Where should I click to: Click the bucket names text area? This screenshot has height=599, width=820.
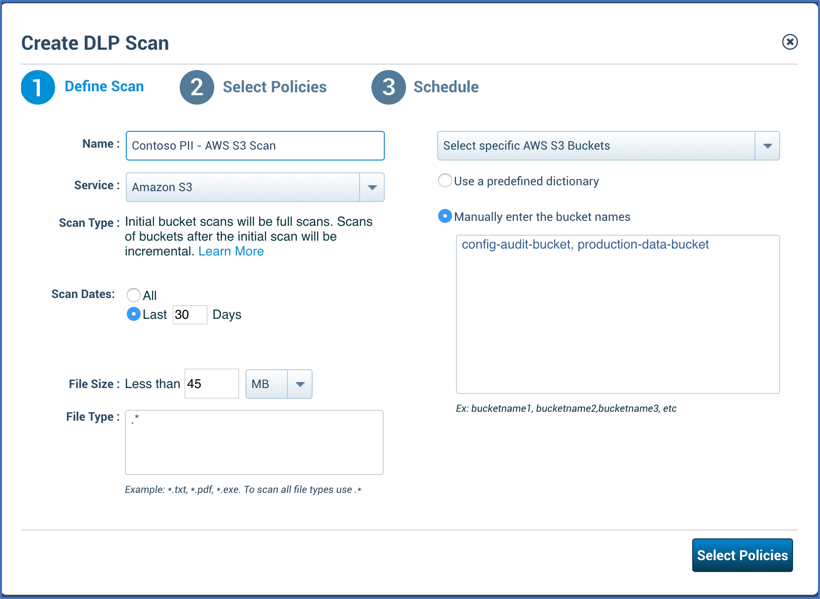(618, 314)
